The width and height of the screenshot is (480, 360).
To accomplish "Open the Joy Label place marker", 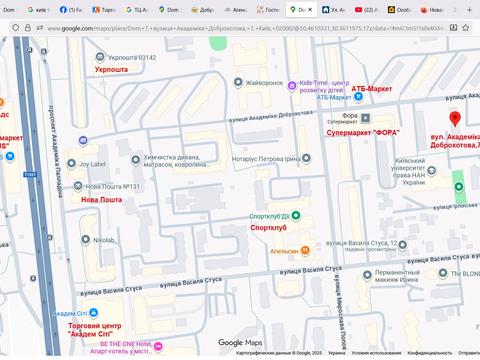I will [x=72, y=163].
